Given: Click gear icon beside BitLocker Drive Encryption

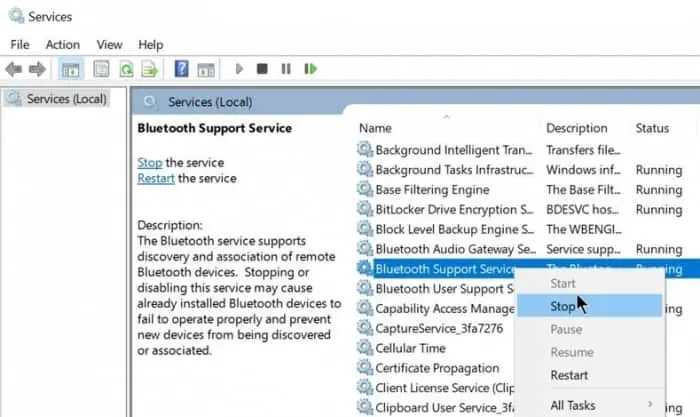Looking at the screenshot, I should point(365,208).
